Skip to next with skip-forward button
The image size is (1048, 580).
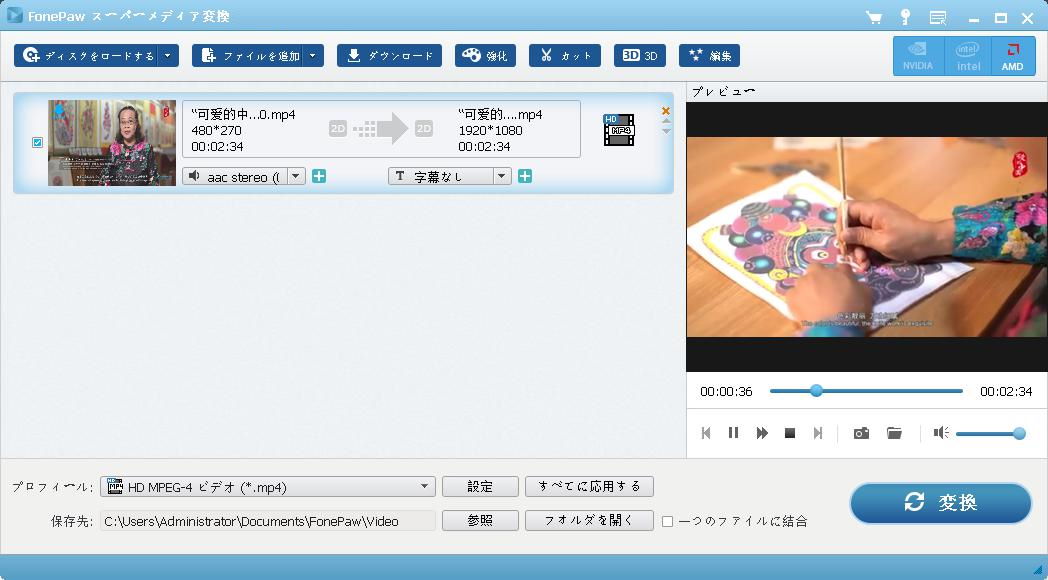click(x=817, y=433)
